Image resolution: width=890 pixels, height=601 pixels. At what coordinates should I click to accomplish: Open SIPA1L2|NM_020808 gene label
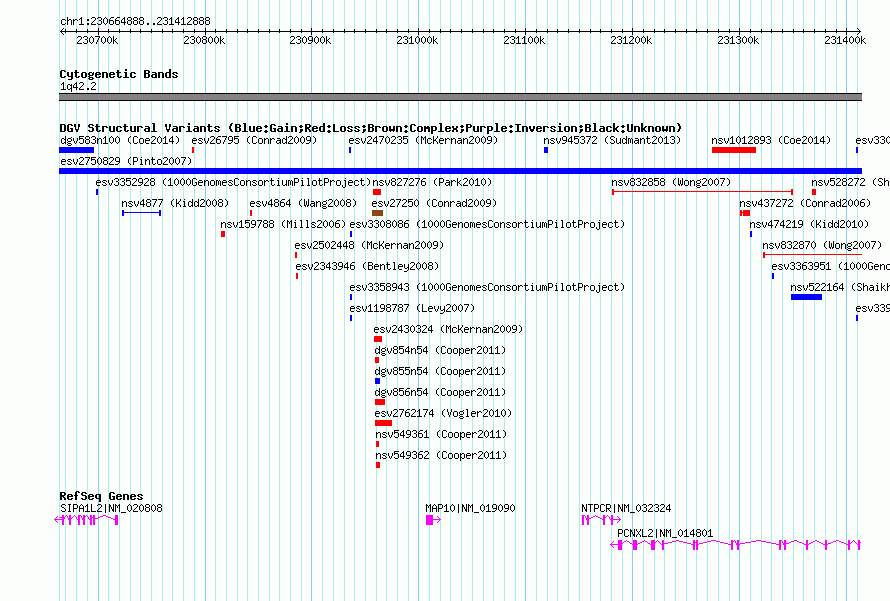tap(111, 508)
